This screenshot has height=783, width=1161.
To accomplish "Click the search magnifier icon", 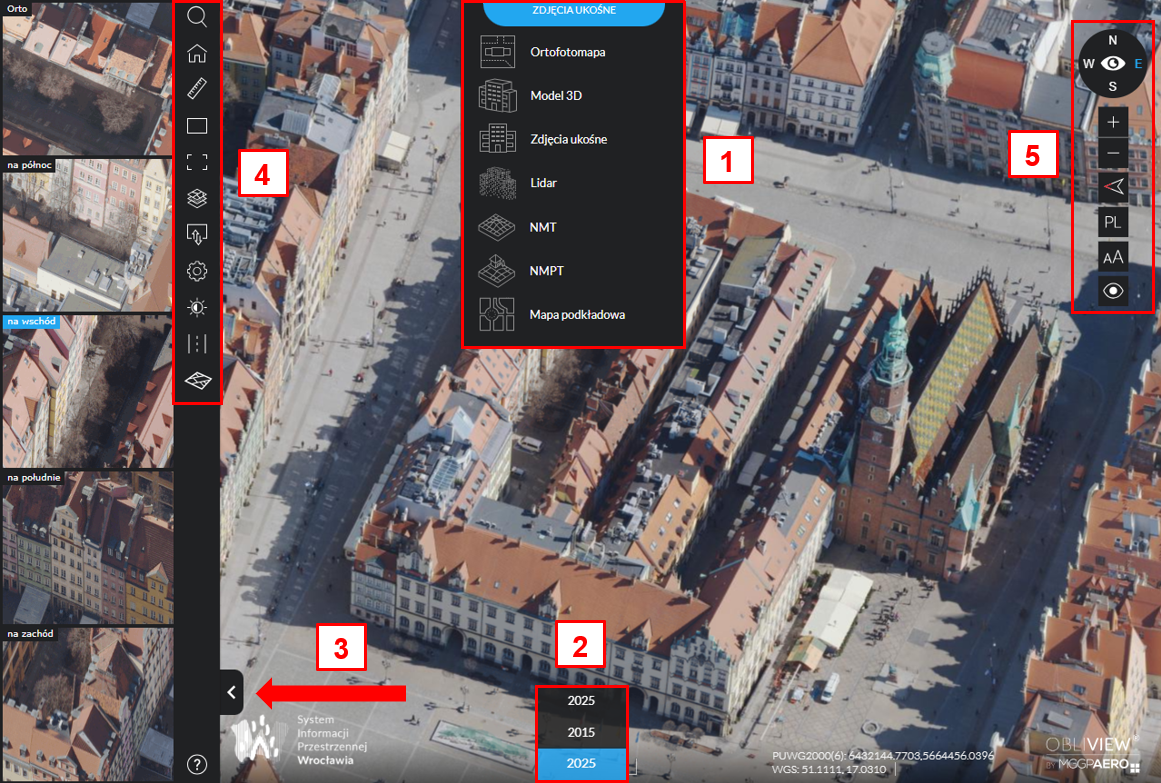I will pyautogui.click(x=197, y=18).
